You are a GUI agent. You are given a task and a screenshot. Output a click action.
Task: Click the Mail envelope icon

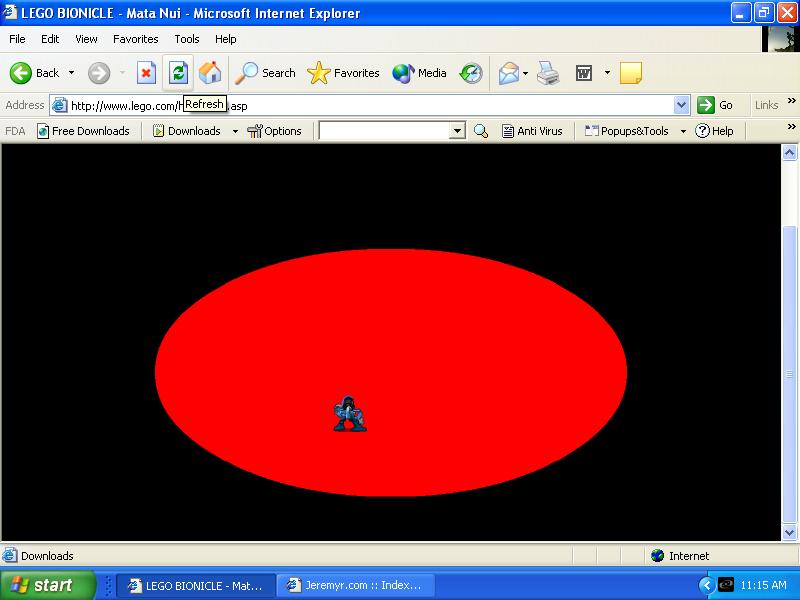tap(508, 73)
